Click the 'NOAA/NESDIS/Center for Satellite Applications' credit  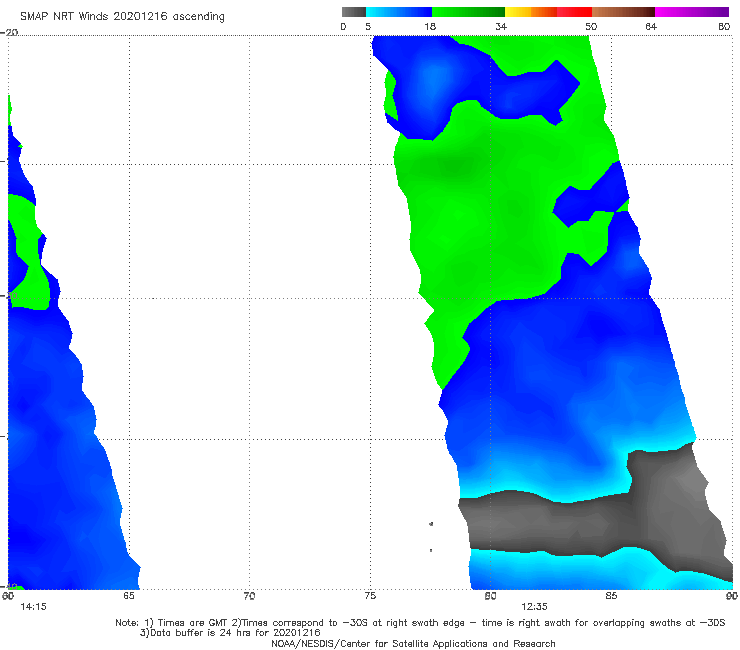coord(413,644)
